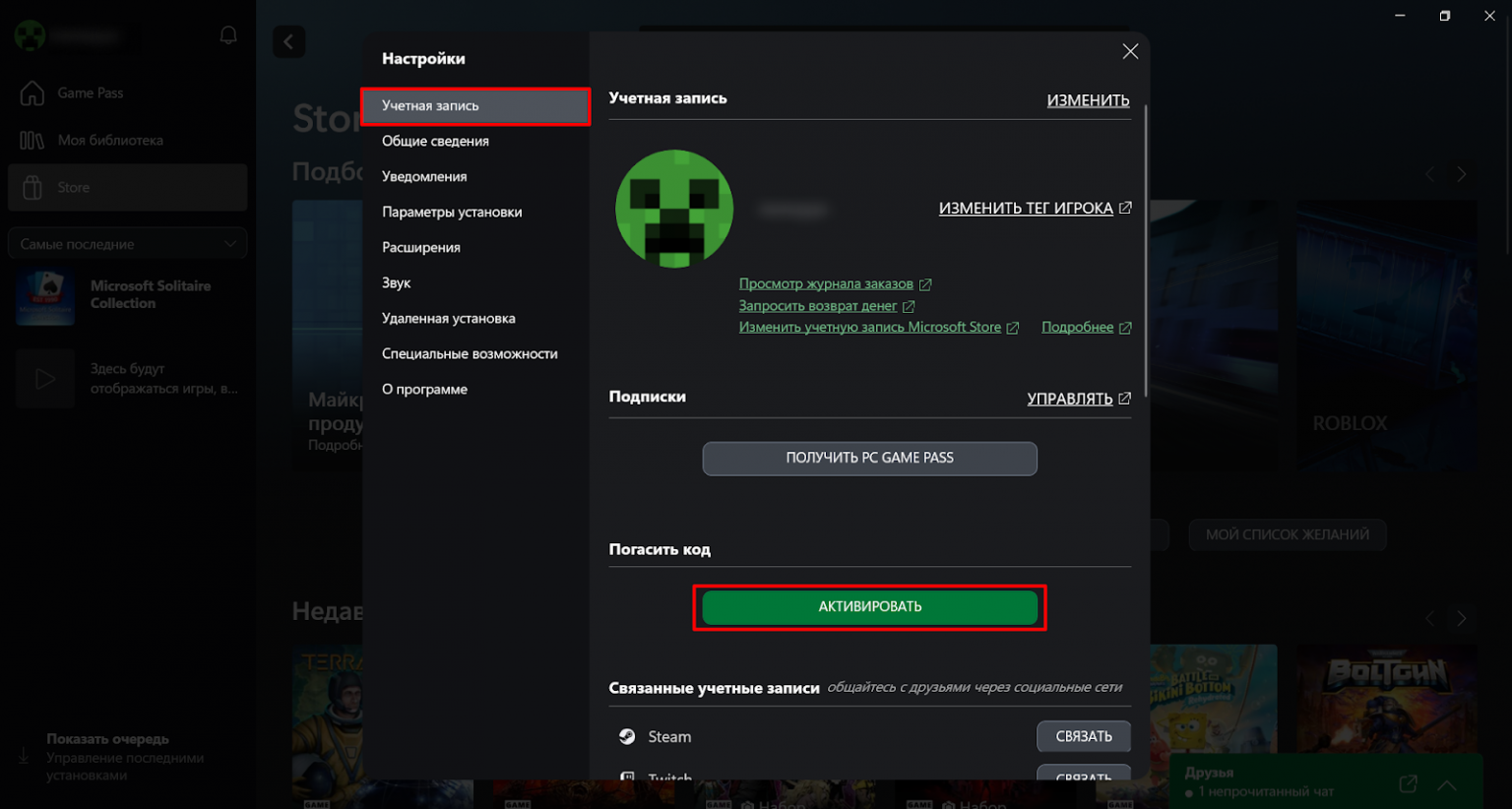Screen dimensions: 1512x809
Task: Select Специальные возможности in settings
Action: pyautogui.click(x=471, y=353)
